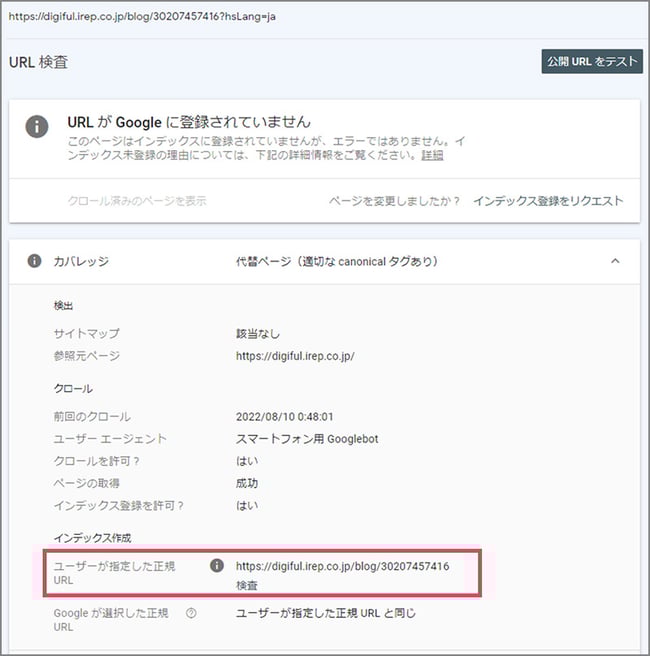Image resolution: width=650 pixels, height=656 pixels.
Task: Click info icon beside ユーザーが指定した正規 URL
Action: click(x=216, y=566)
